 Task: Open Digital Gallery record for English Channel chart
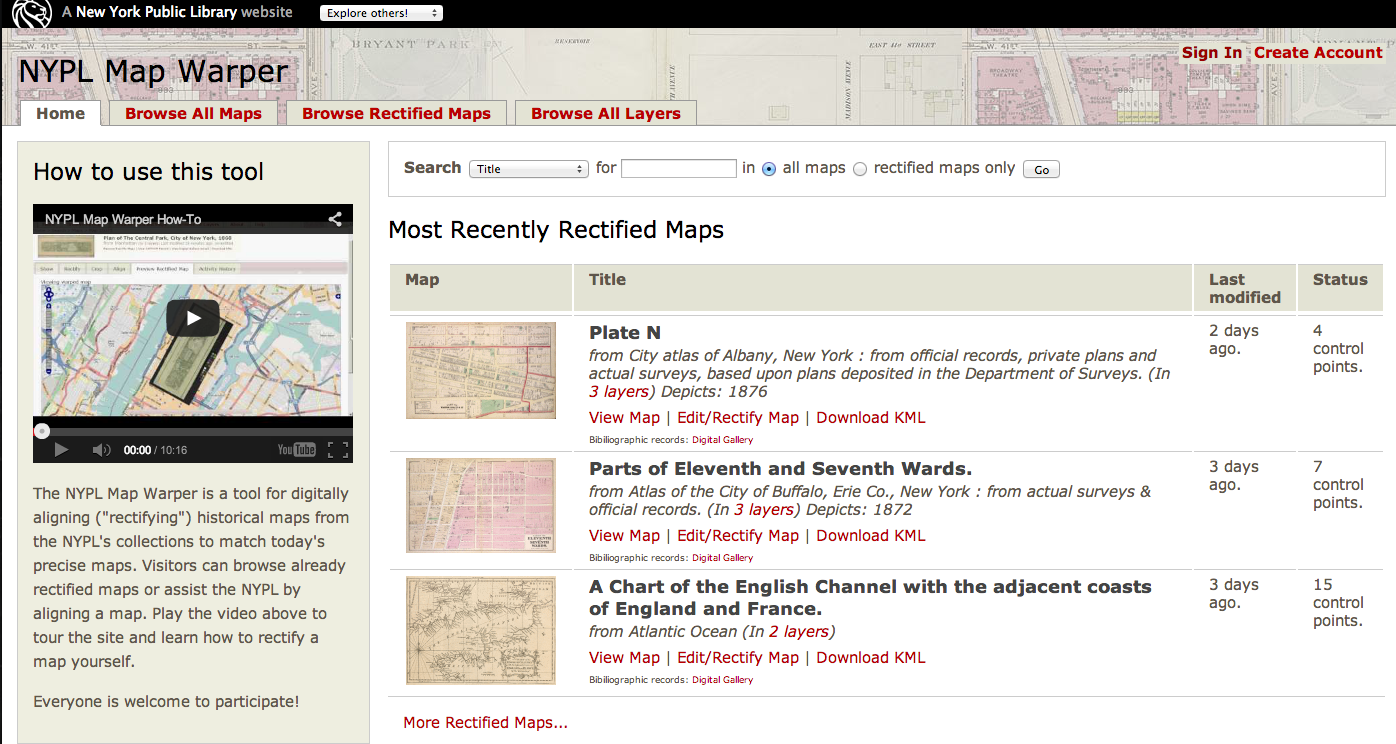coord(722,680)
